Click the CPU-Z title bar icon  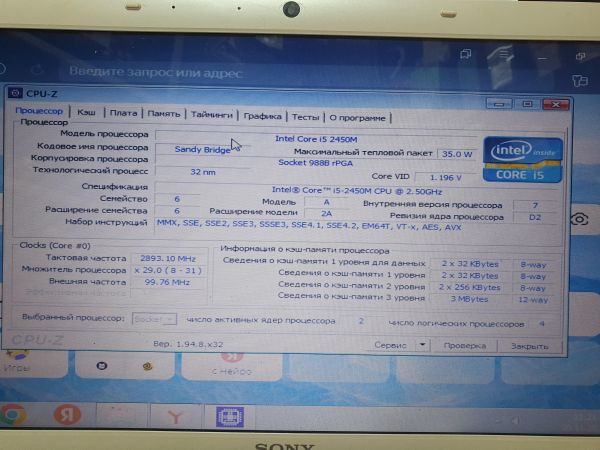tap(15, 93)
